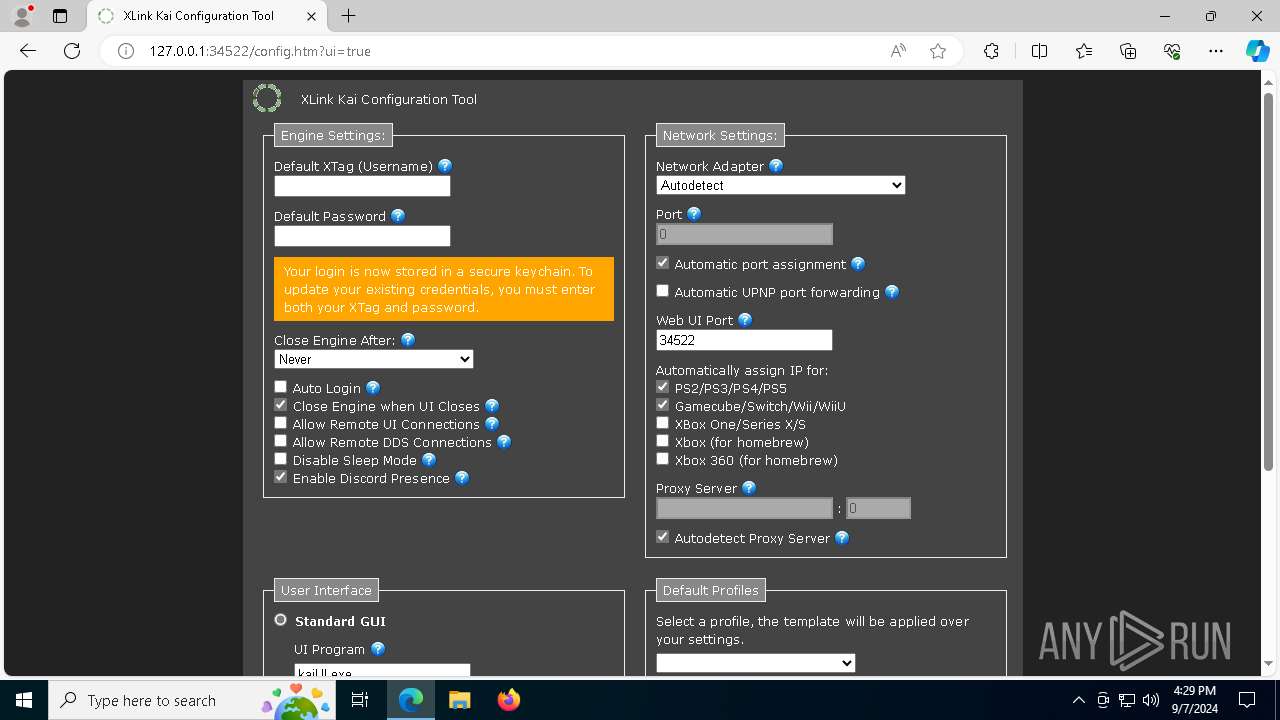
Task: Click the browser Split screen icon
Action: click(1039, 51)
